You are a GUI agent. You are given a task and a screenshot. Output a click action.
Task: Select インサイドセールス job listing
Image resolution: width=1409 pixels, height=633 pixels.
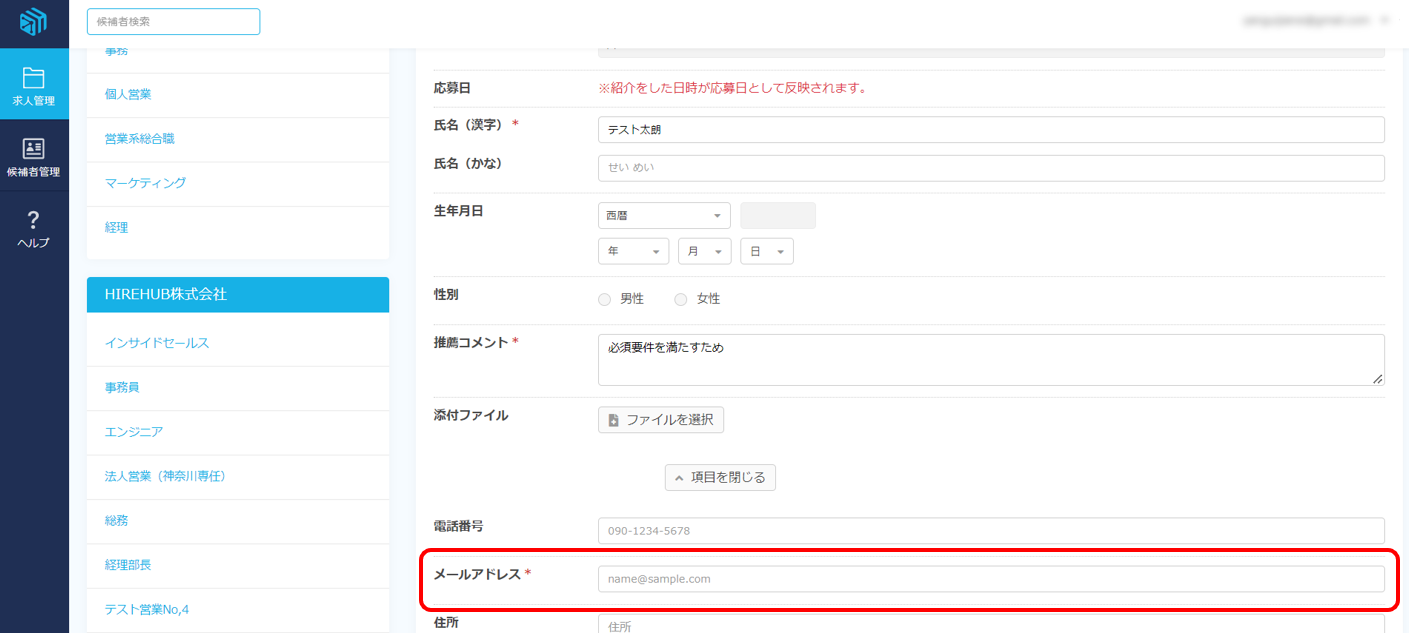coord(157,343)
